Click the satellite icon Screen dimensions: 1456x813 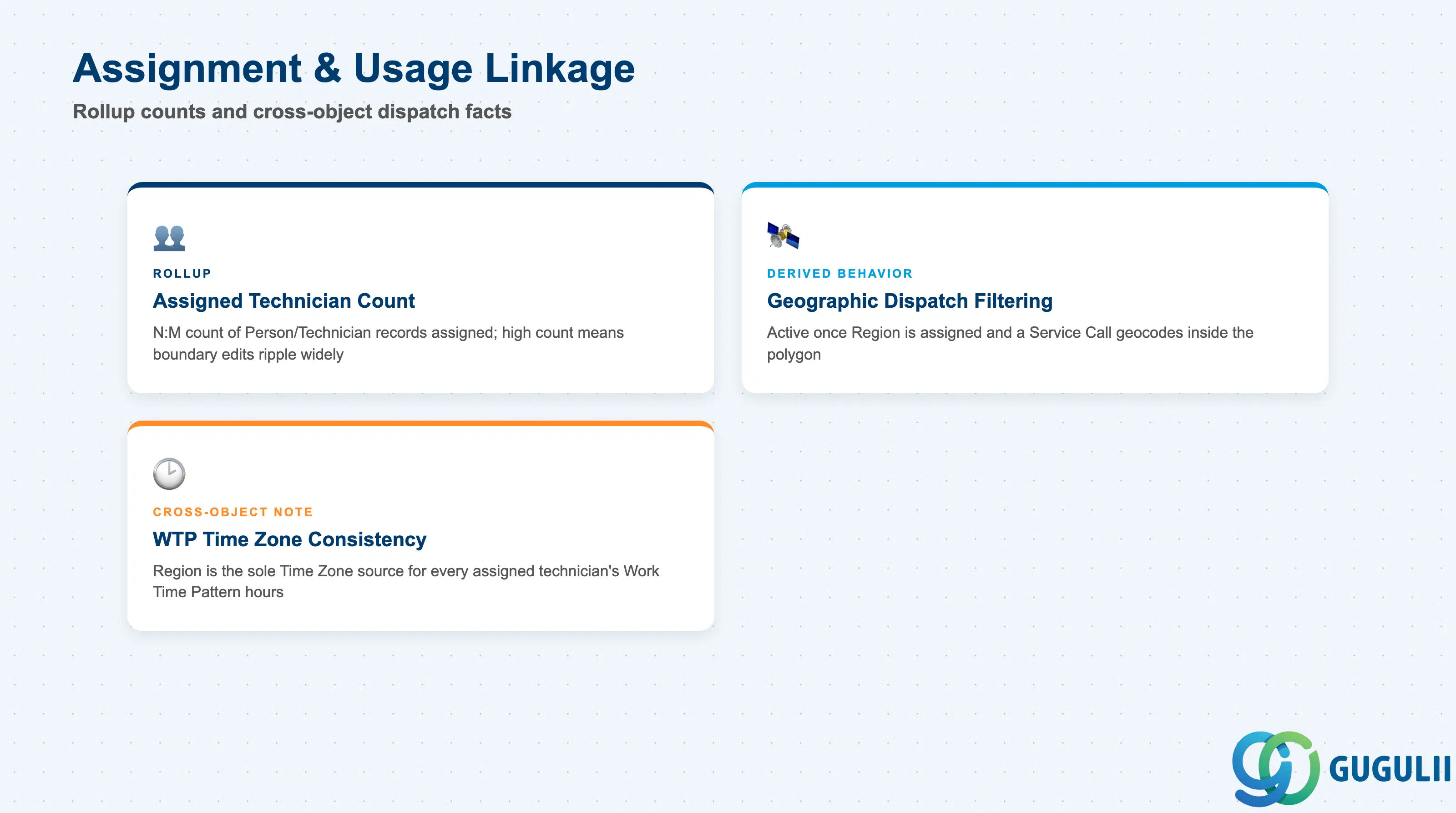pos(783,236)
